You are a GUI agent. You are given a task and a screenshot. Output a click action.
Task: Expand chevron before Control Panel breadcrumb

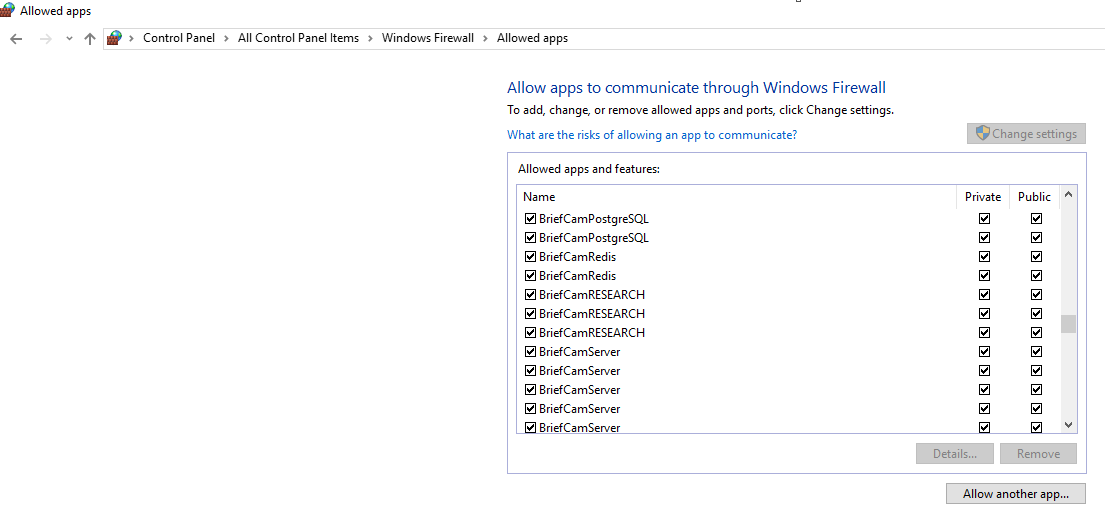tap(132, 39)
